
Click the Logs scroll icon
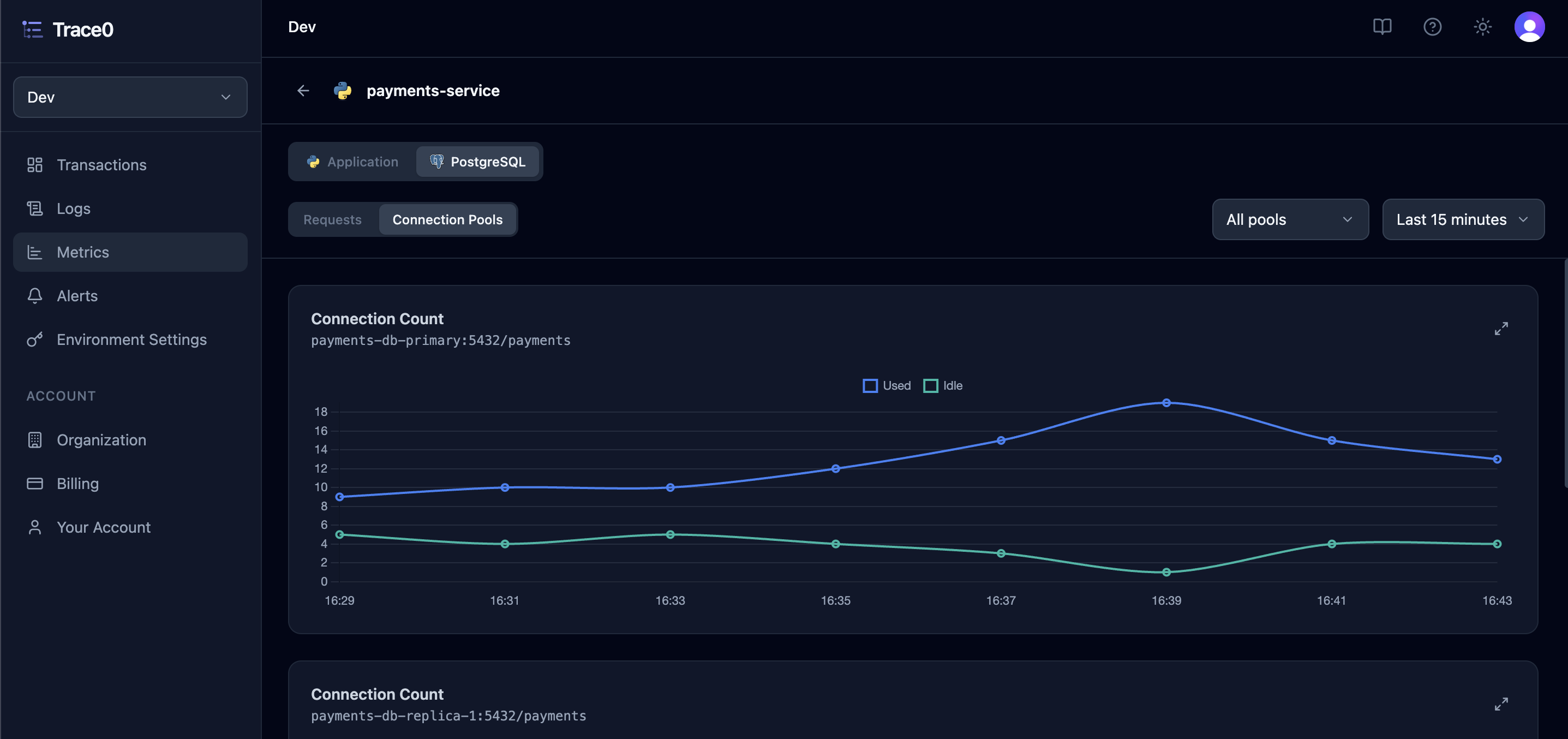[35, 209]
